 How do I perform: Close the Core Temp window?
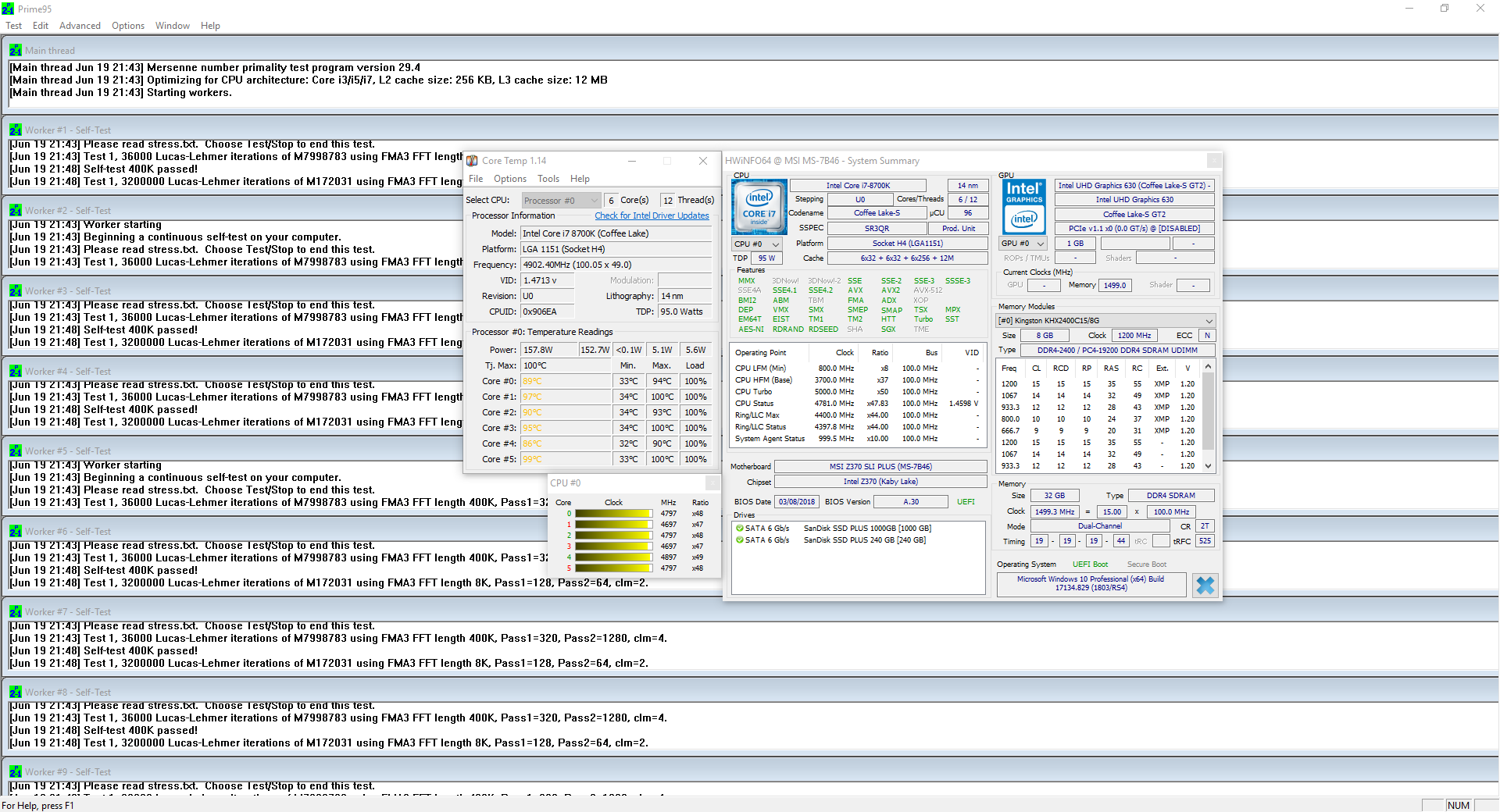703,161
